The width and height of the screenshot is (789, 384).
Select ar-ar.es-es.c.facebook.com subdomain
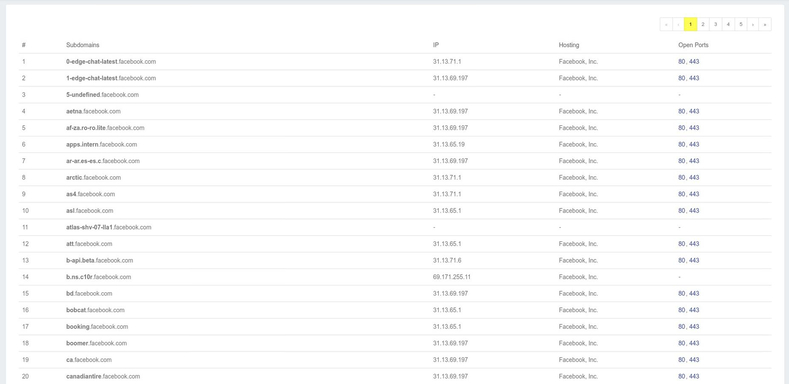pos(103,161)
